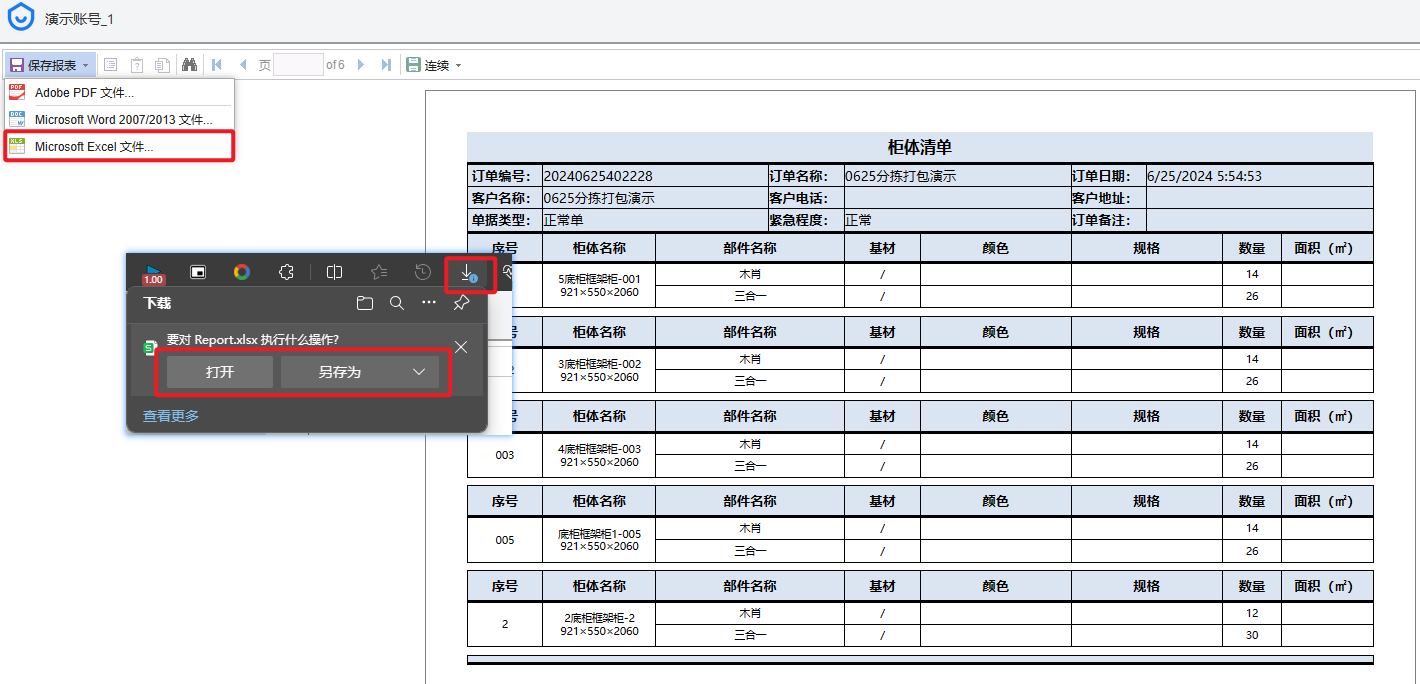Click the browser downloads arrow icon
This screenshot has height=684, width=1420.
(x=467, y=272)
